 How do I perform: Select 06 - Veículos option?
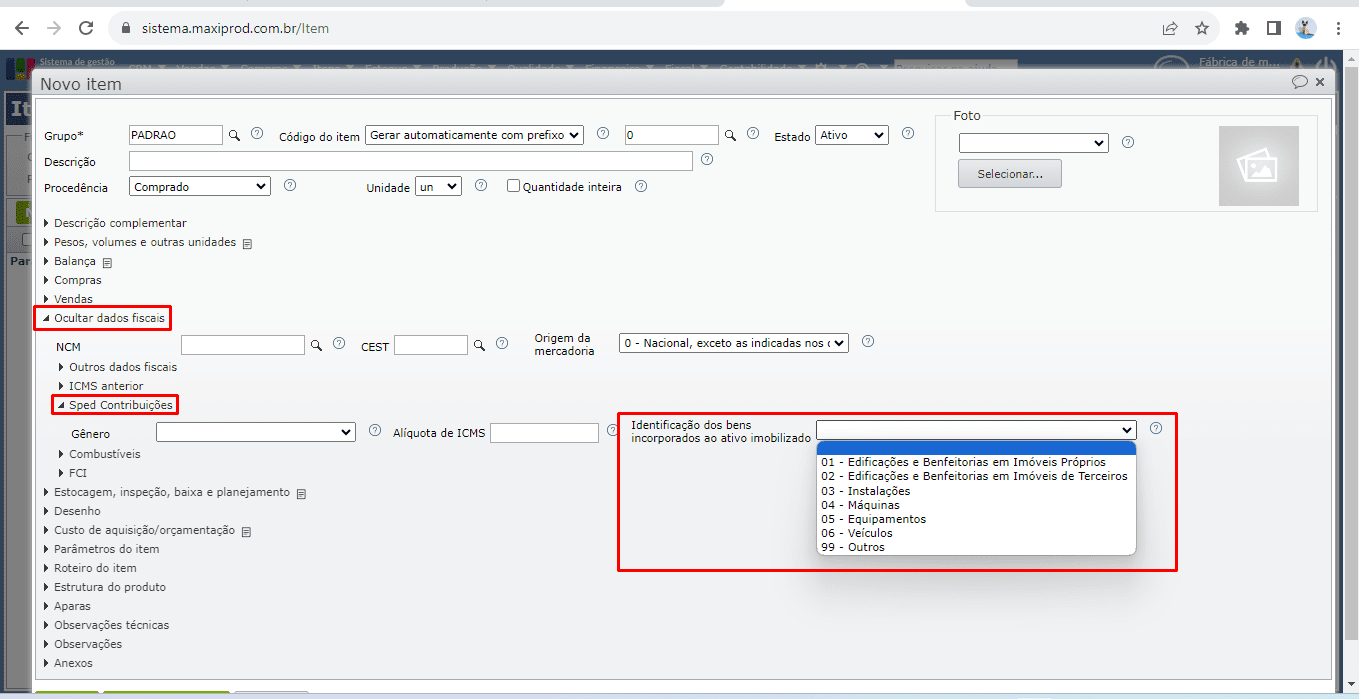tap(976, 533)
